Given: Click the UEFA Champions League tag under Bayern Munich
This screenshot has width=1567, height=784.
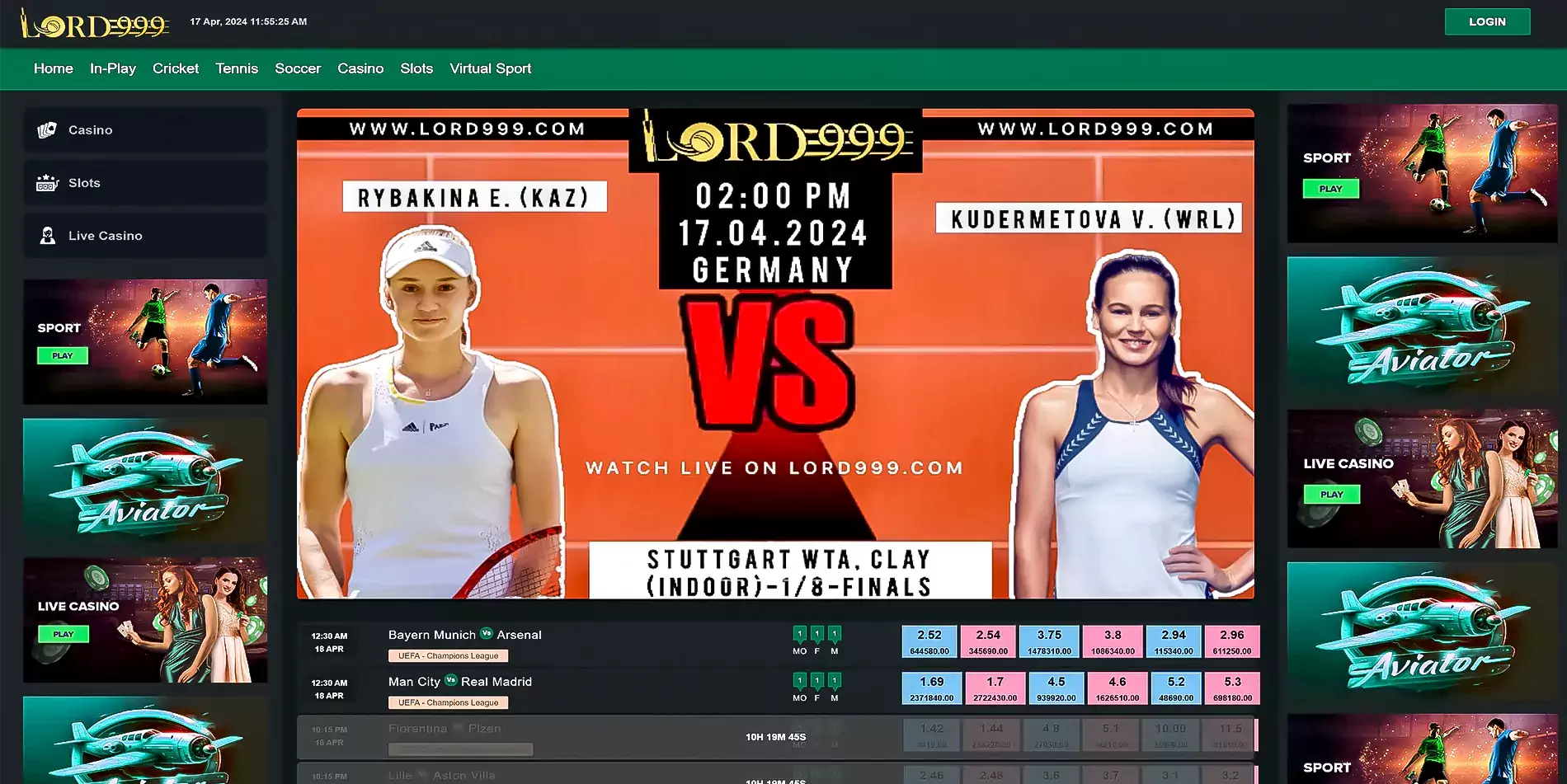Looking at the screenshot, I should 448,656.
